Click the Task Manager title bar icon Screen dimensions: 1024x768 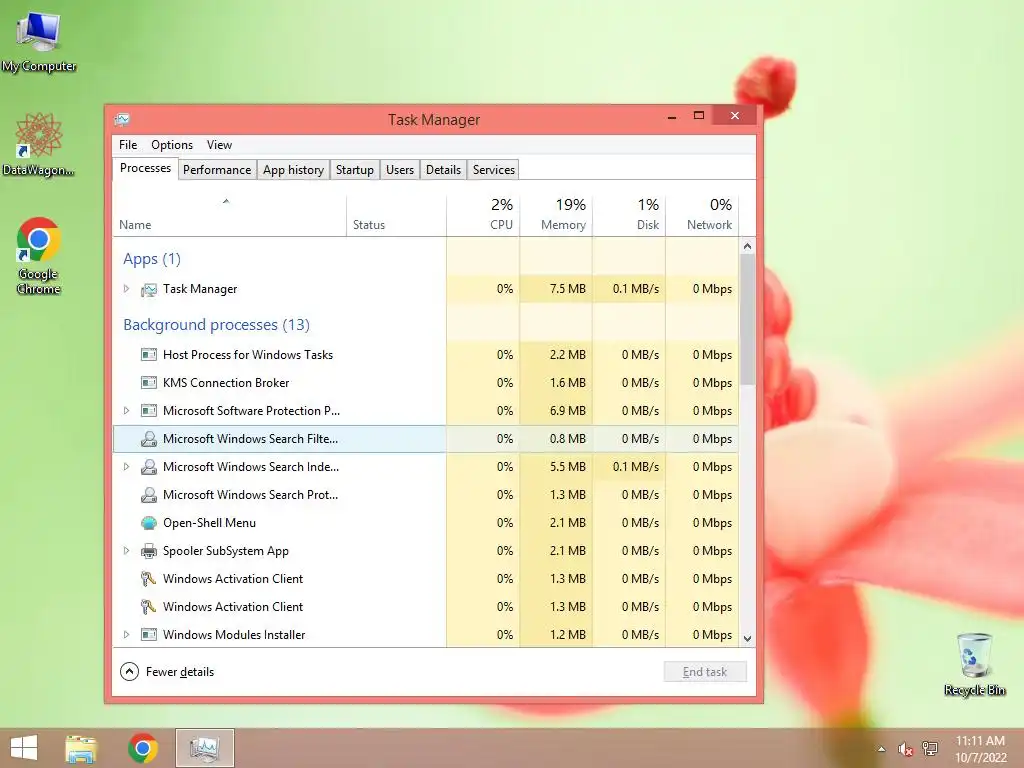122,120
